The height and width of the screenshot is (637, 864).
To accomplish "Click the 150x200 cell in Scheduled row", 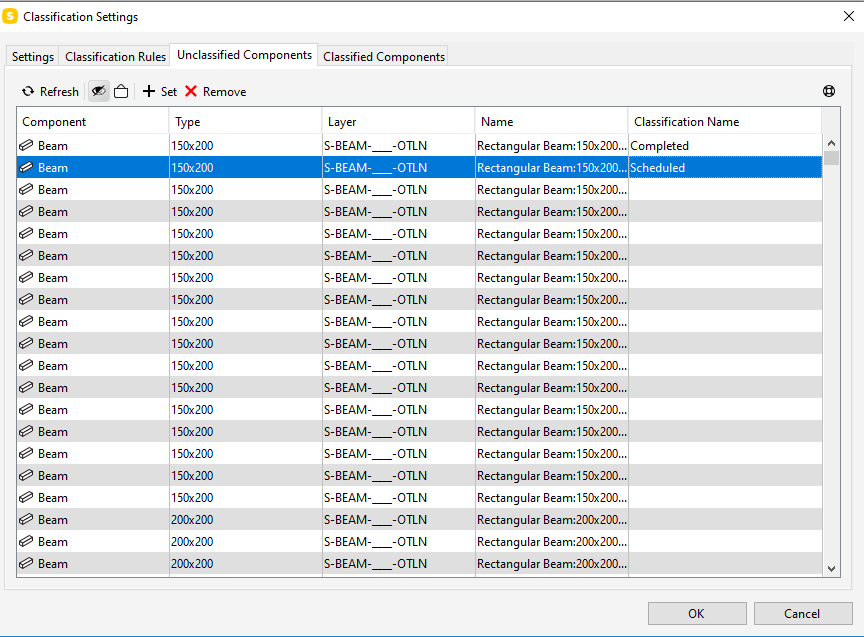I will (246, 168).
